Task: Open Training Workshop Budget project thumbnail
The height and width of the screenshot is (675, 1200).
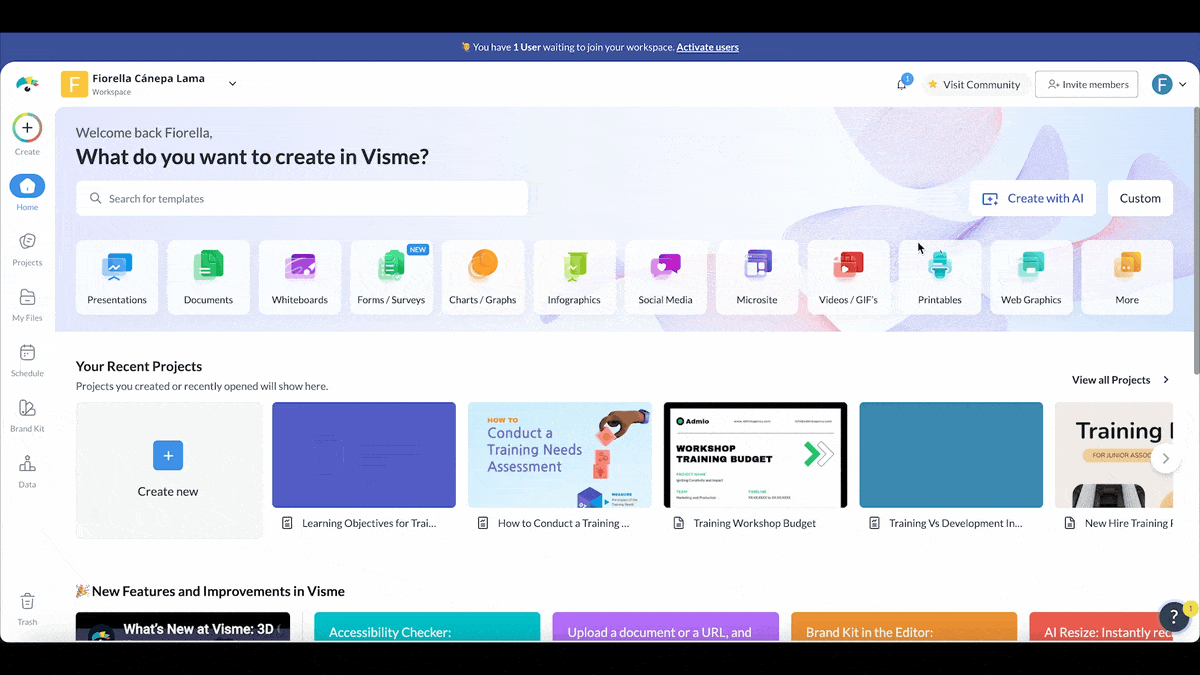Action: coord(755,455)
